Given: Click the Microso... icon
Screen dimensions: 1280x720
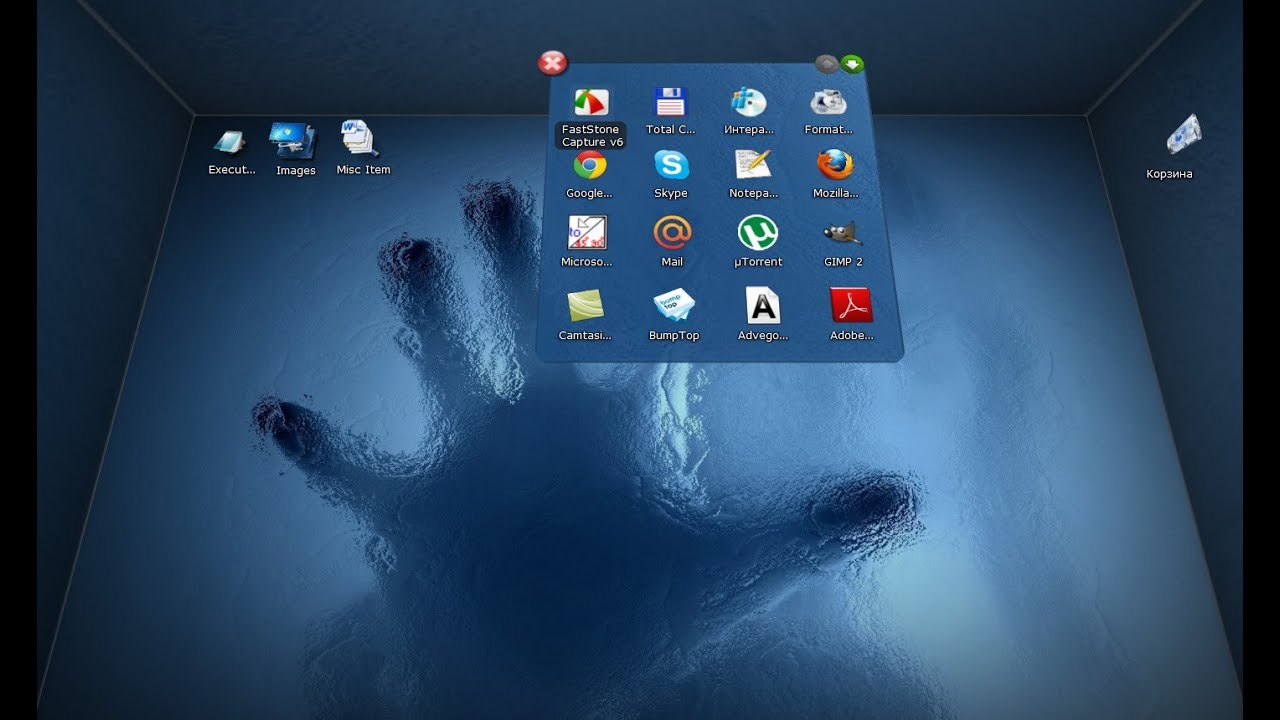Looking at the screenshot, I should pos(587,233).
